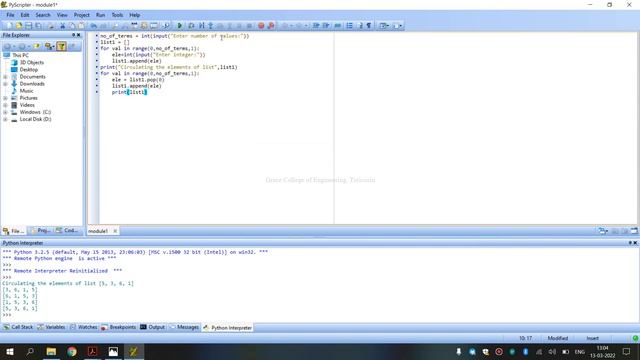
Task: Toggle breakpoint with red circle icon
Action: pyautogui.click(x=261, y=26)
